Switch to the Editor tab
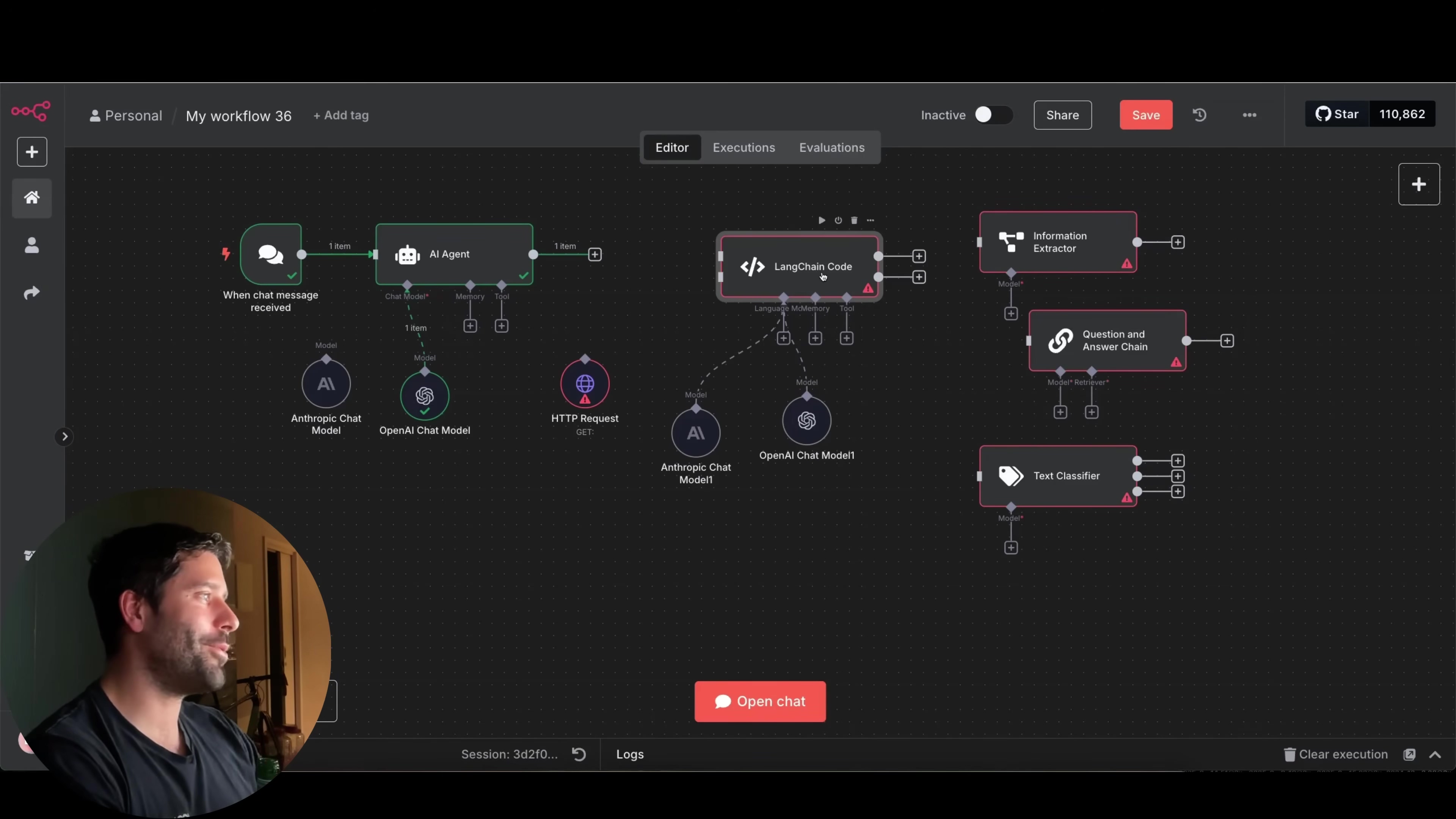Viewport: 1456px width, 819px height. pyautogui.click(x=672, y=147)
